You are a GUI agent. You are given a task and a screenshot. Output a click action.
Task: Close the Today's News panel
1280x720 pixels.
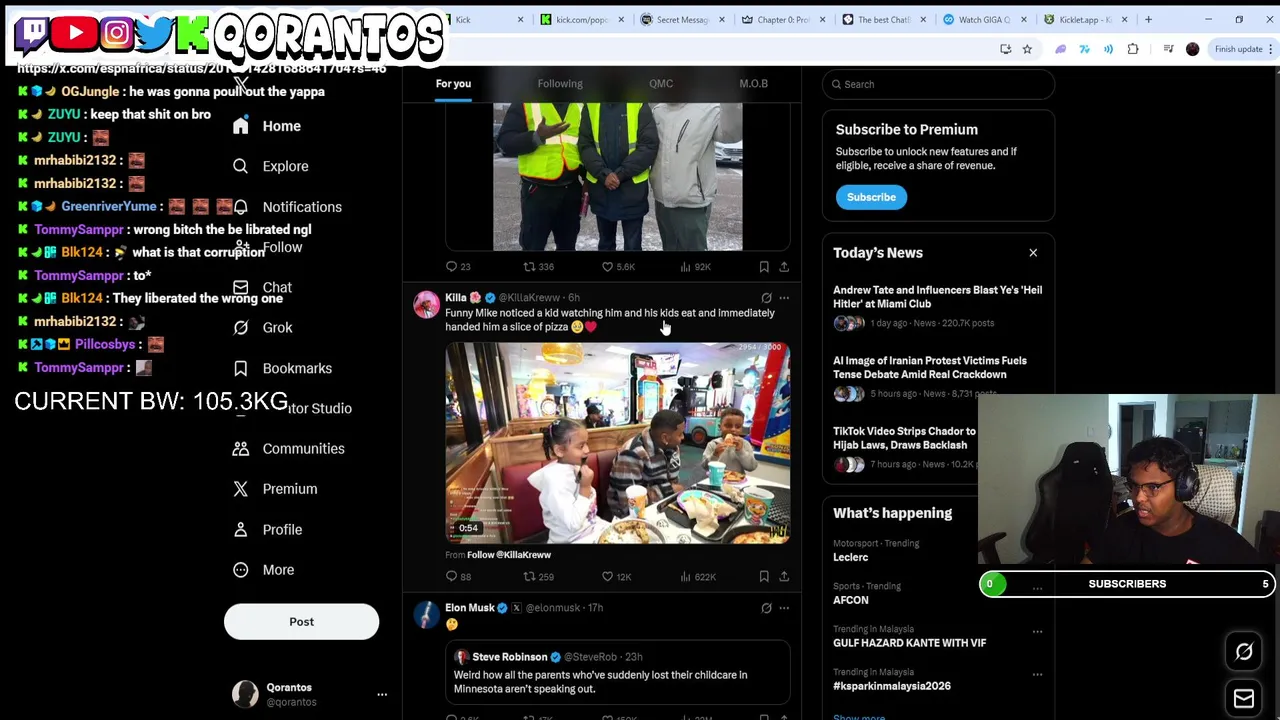pyautogui.click(x=1033, y=253)
